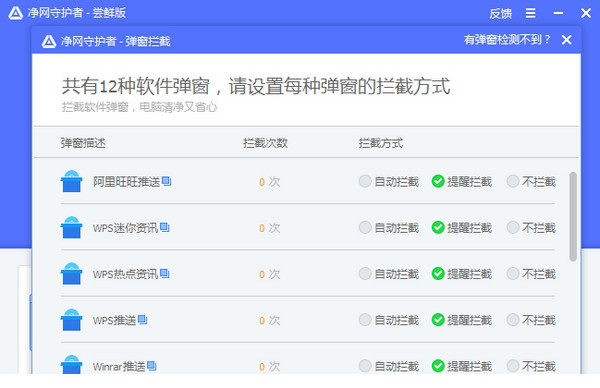The image size is (600, 388).
Task: Click the WPS热点资讯 row name
Action: [126, 274]
